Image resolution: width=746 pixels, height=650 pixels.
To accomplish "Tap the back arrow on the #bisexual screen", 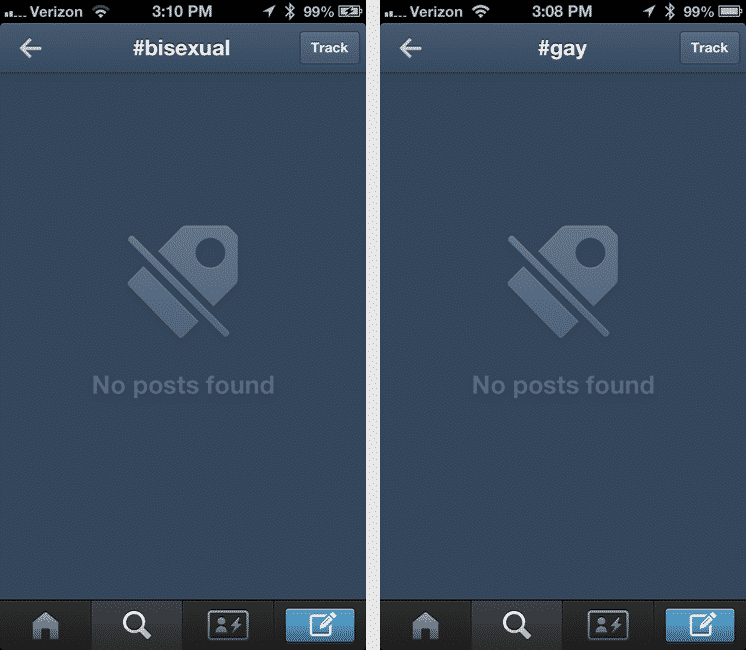I will tap(30, 48).
